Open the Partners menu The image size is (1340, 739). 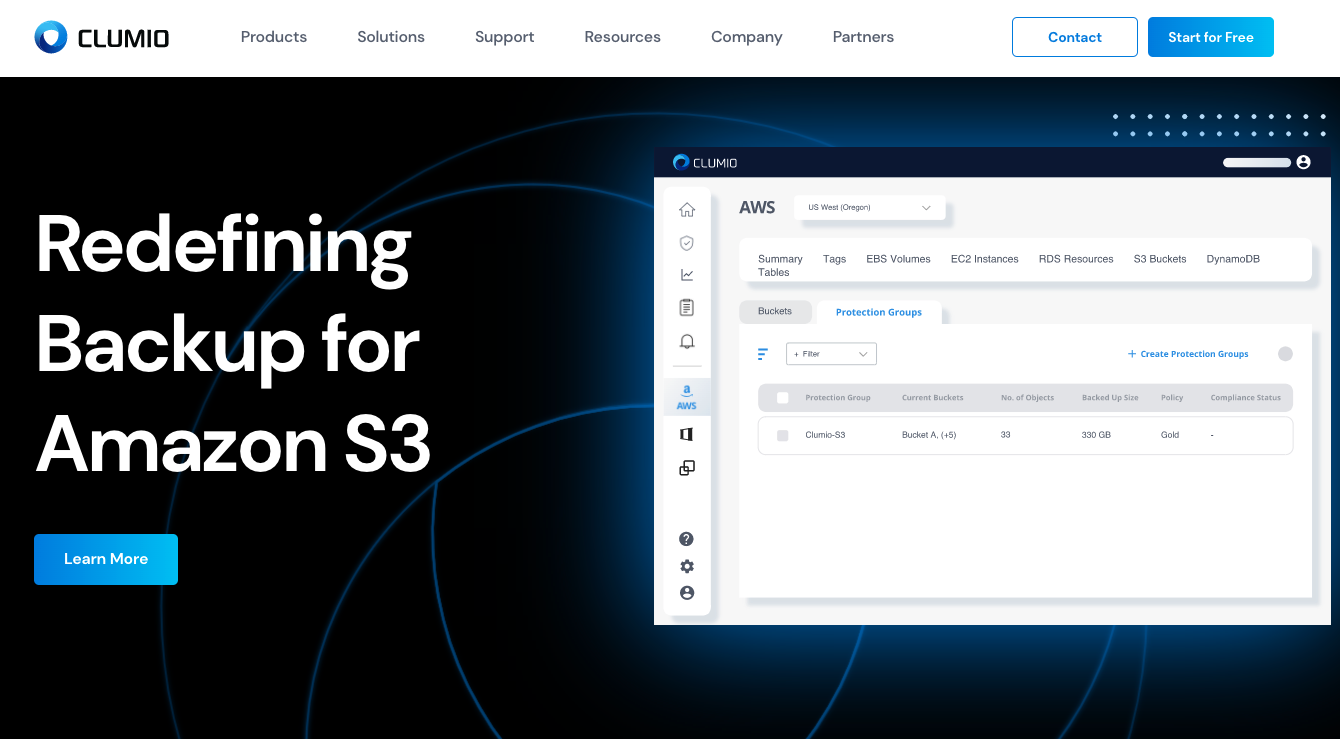[x=863, y=37]
